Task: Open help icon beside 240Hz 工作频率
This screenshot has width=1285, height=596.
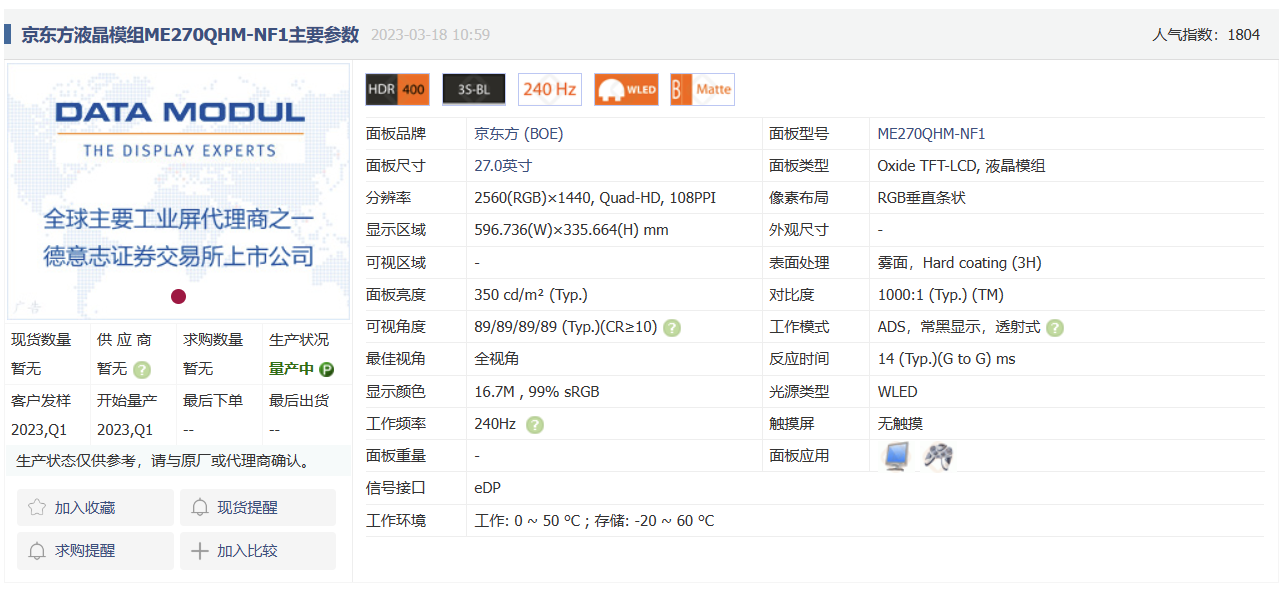Action: pos(535,425)
